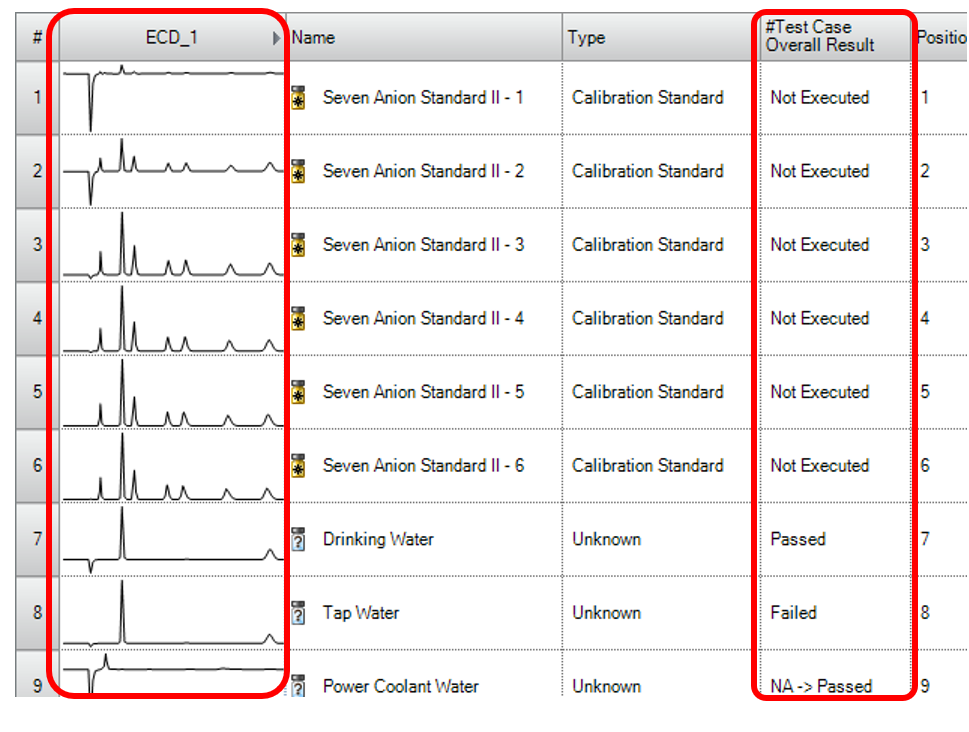Screen dimensions: 969x732
Task: Select chromatogram preview in row 3
Action: tap(172, 245)
